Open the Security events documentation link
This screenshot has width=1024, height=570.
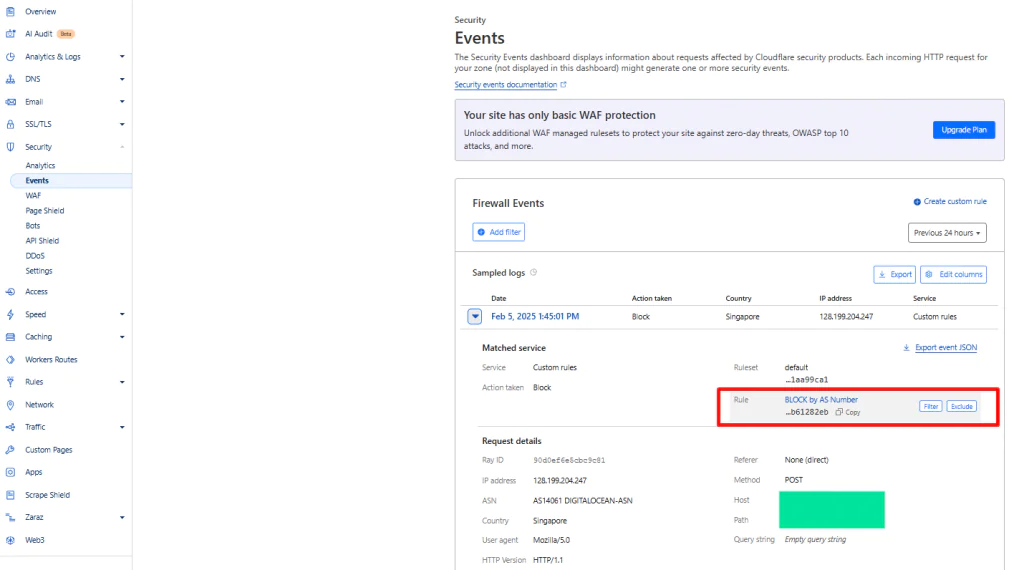pyautogui.click(x=505, y=85)
